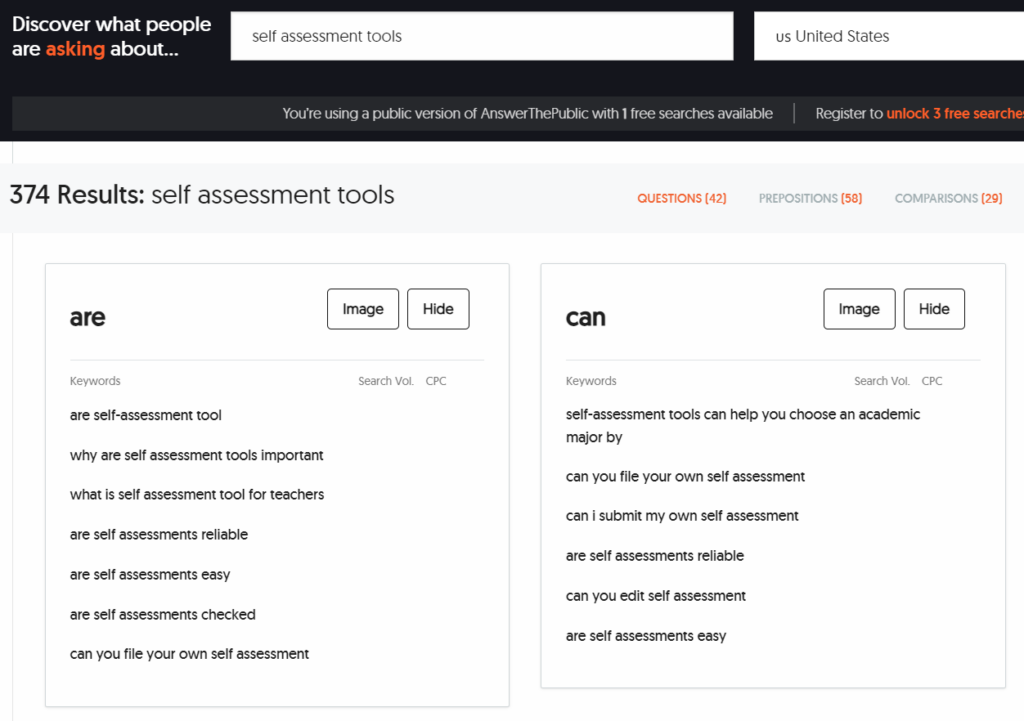The height and width of the screenshot is (721, 1024).
Task: Select 'are self assessments reliable' in the 'can' card
Action: (655, 556)
